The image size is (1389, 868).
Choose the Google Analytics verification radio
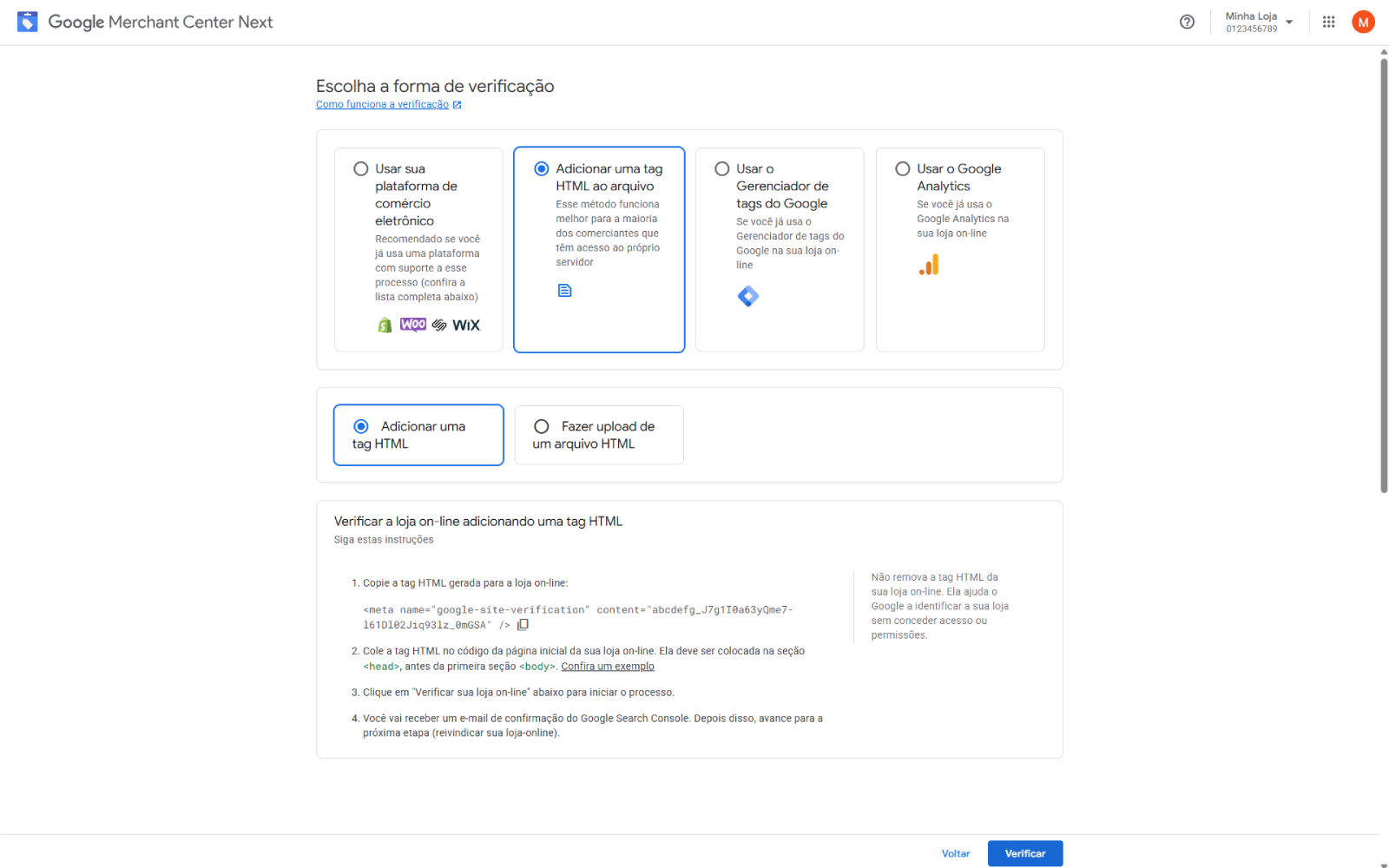[x=903, y=169]
